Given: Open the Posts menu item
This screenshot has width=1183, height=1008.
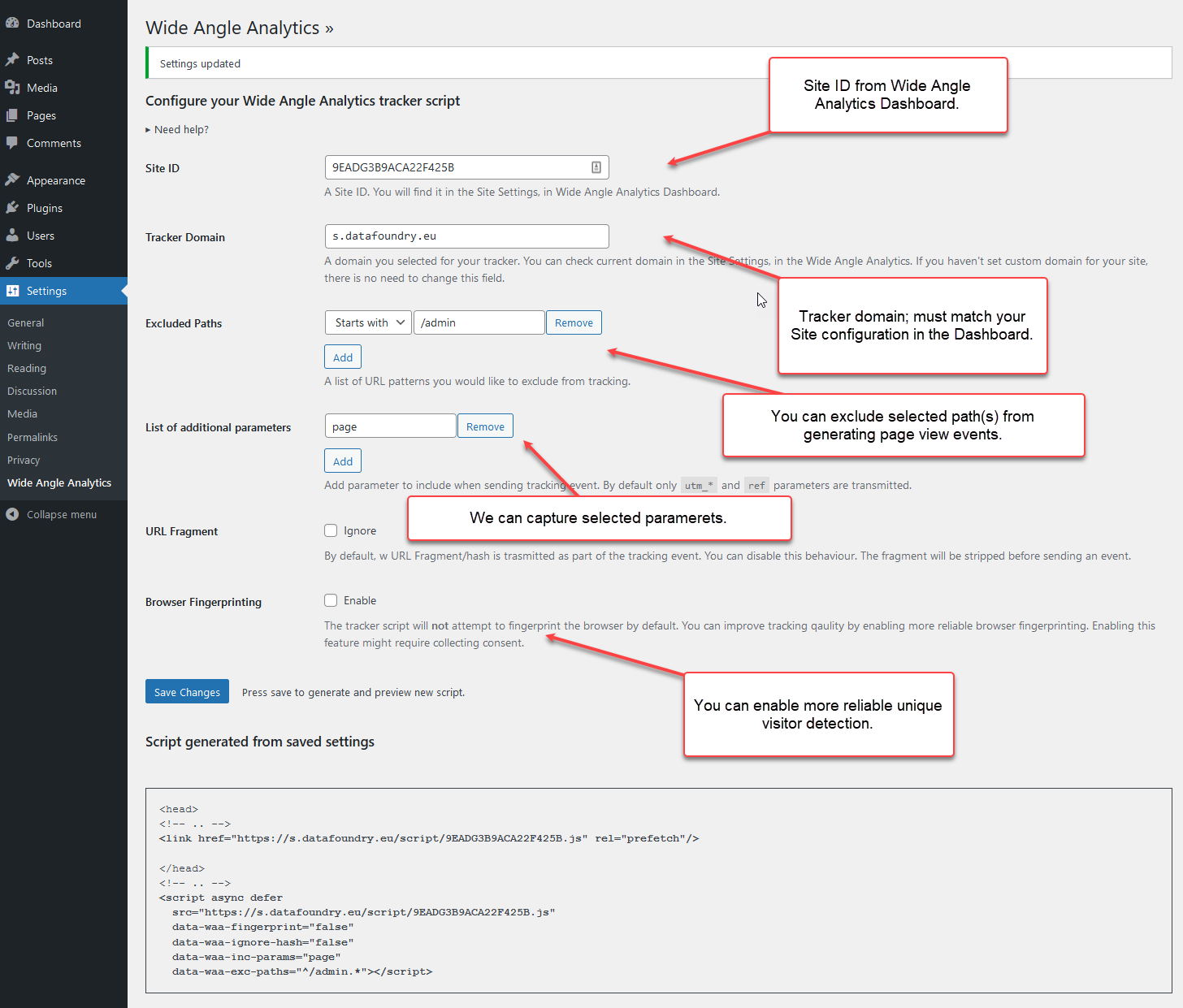Looking at the screenshot, I should point(63,60).
